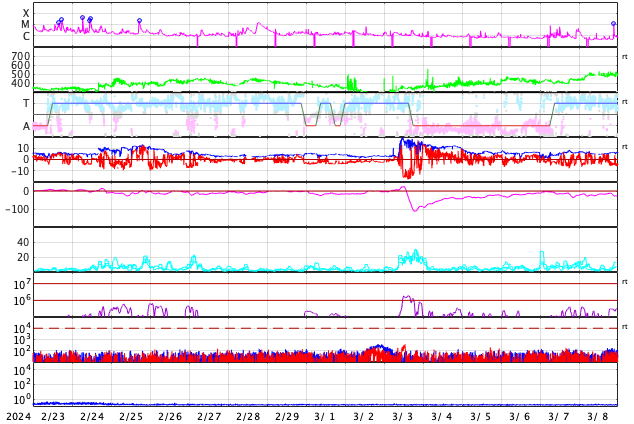The image size is (634, 424).
Task: Click the "M" flare class axis label
Action: pyautogui.click(x=25, y=25)
